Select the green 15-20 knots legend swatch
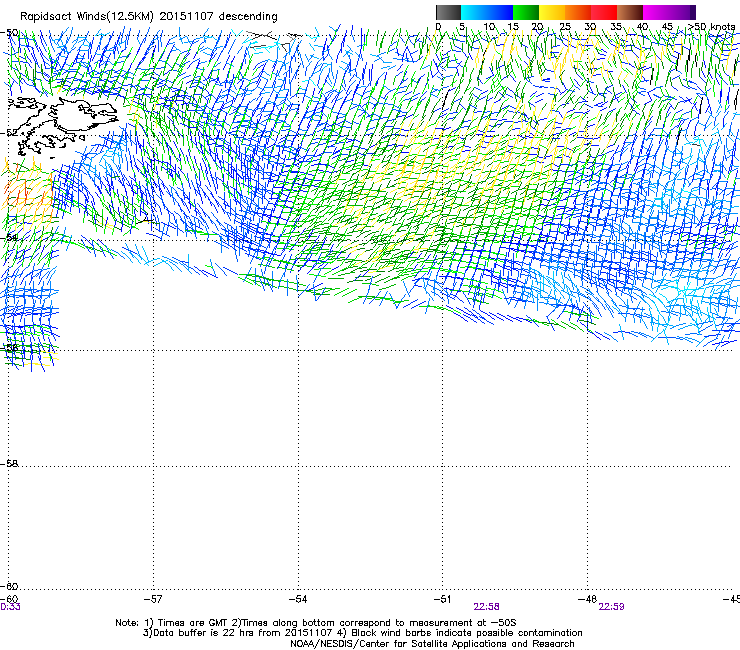740x650 pixels. click(526, 12)
